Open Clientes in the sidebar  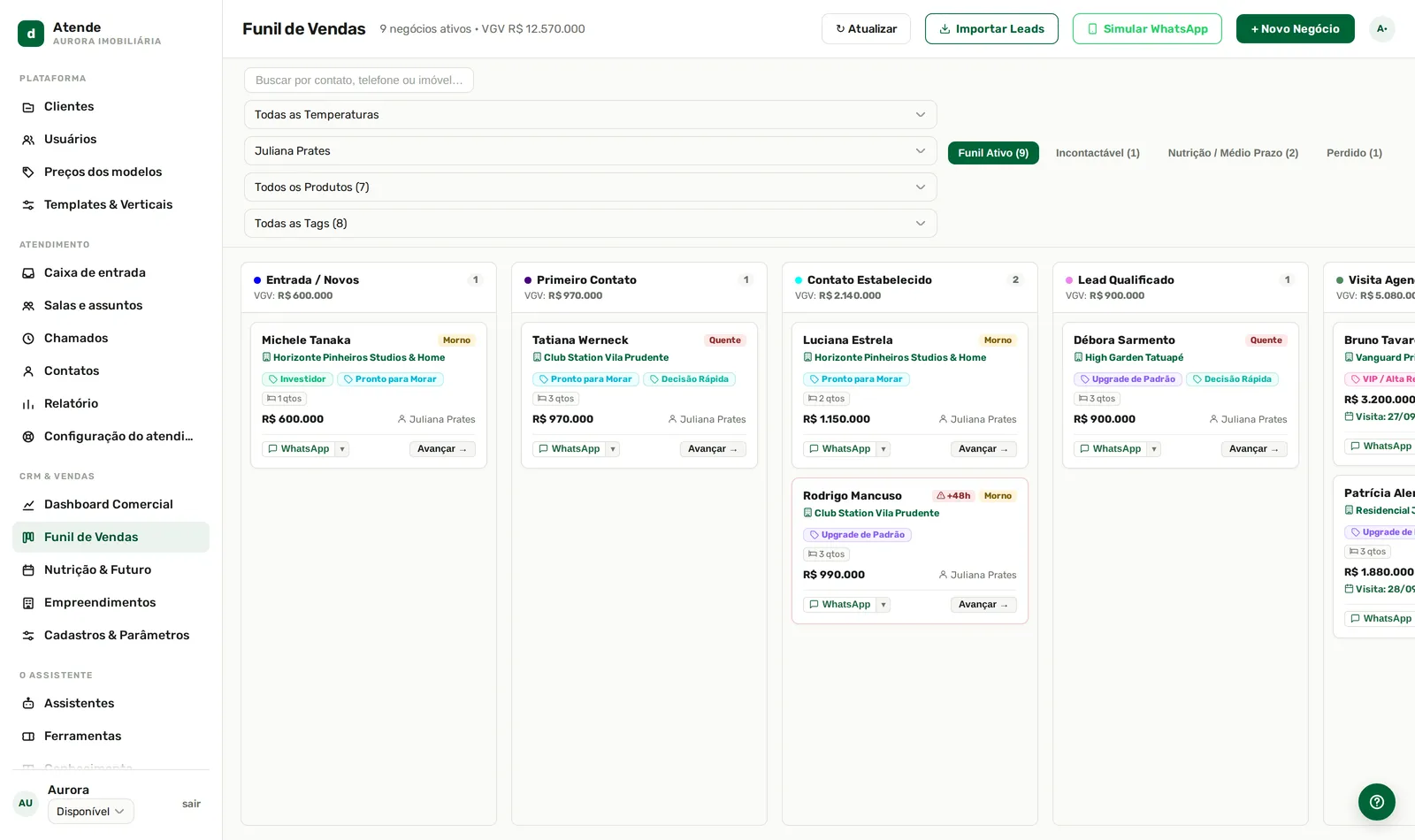[x=111, y=106]
